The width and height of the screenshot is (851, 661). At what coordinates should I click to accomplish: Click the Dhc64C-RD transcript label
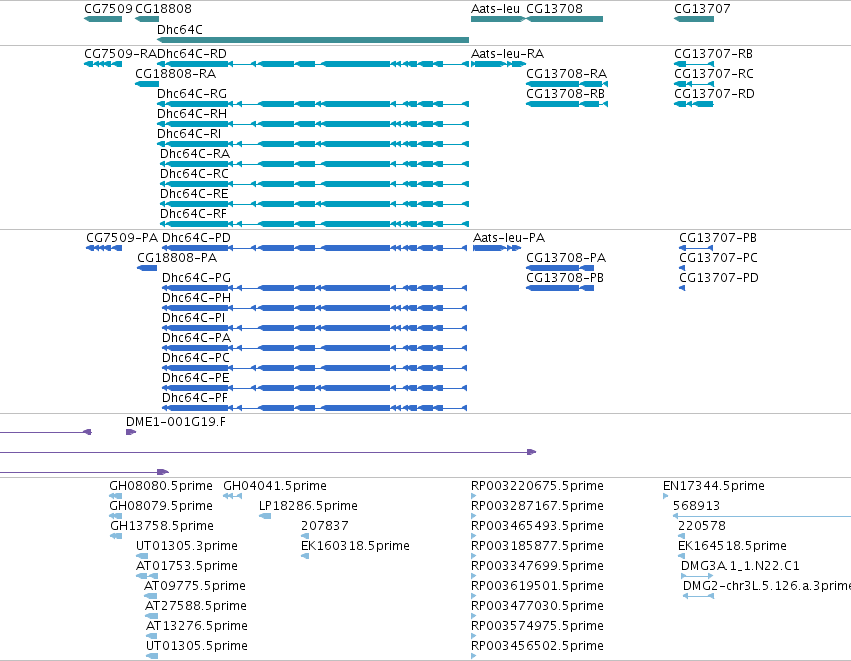pos(192,54)
